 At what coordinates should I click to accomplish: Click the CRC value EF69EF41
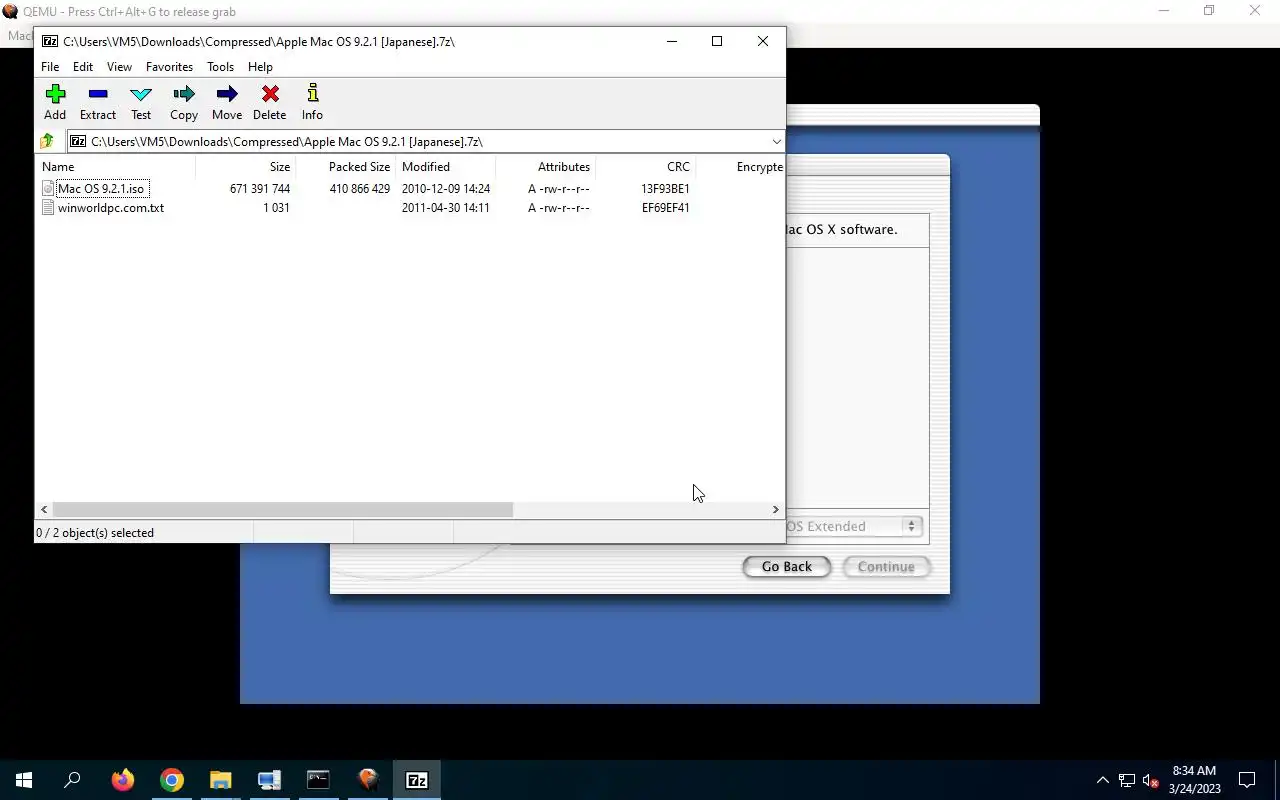(x=665, y=208)
